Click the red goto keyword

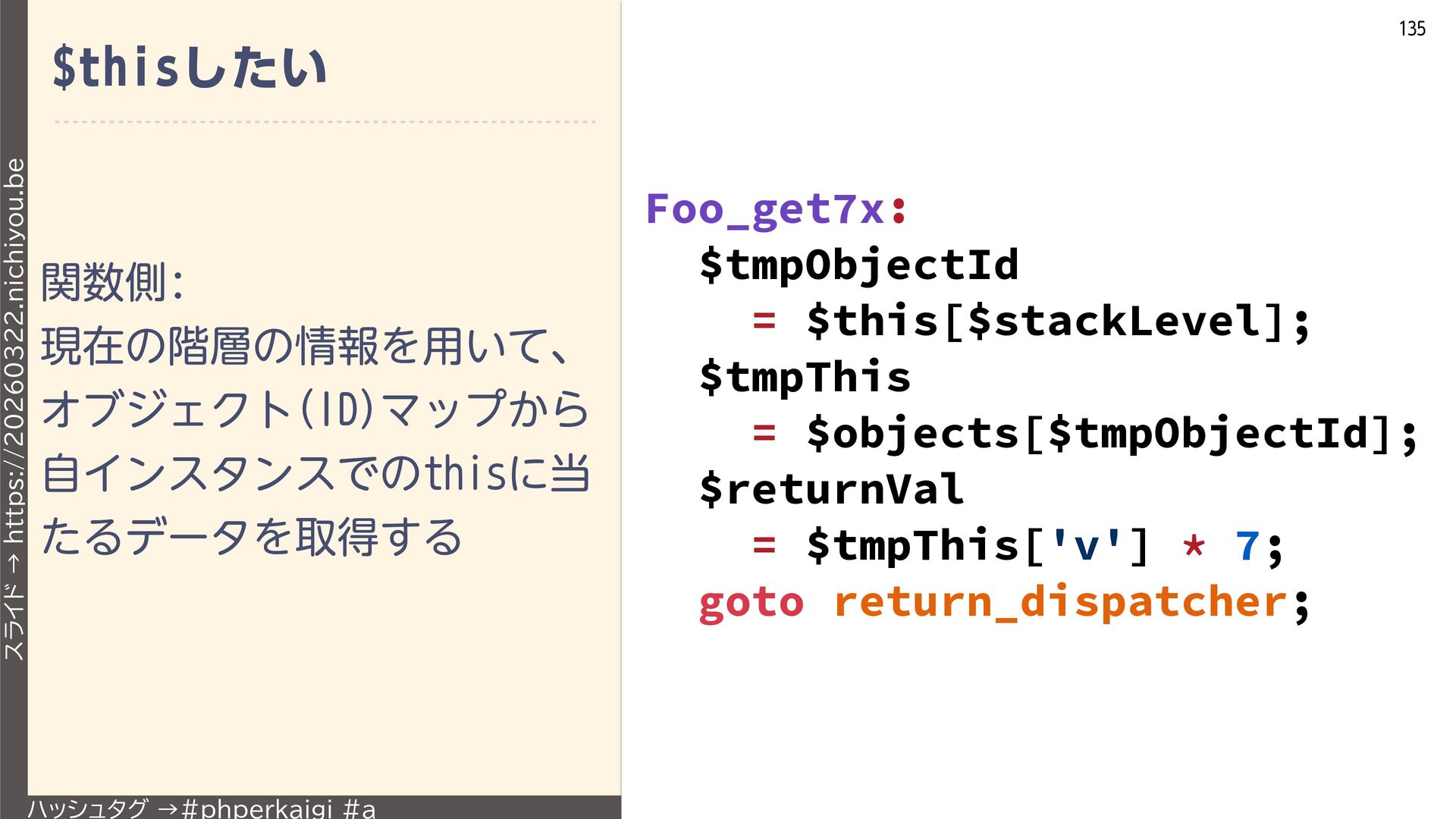751,602
